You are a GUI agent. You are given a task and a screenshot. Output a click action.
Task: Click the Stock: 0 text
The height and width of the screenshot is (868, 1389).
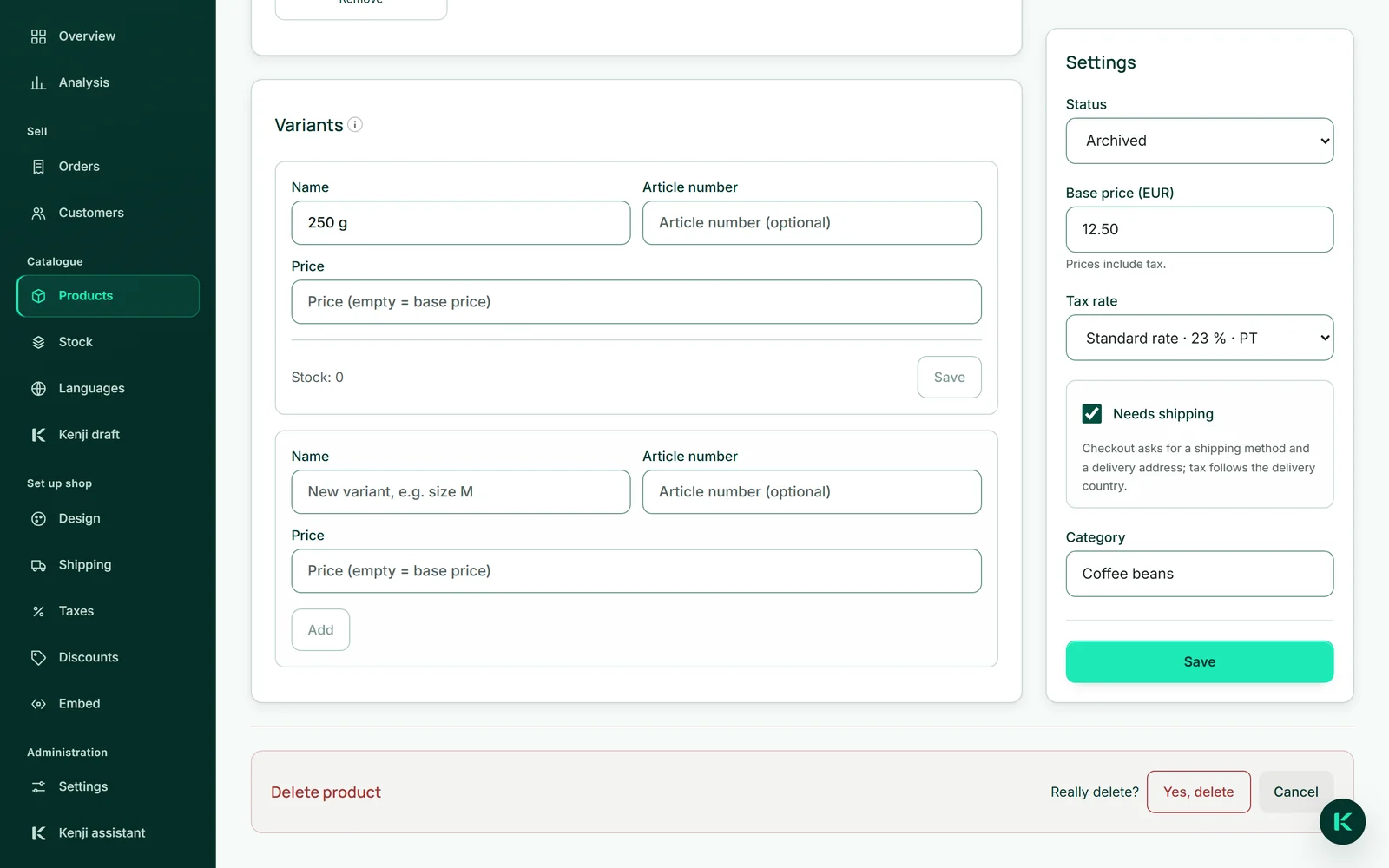tap(317, 377)
